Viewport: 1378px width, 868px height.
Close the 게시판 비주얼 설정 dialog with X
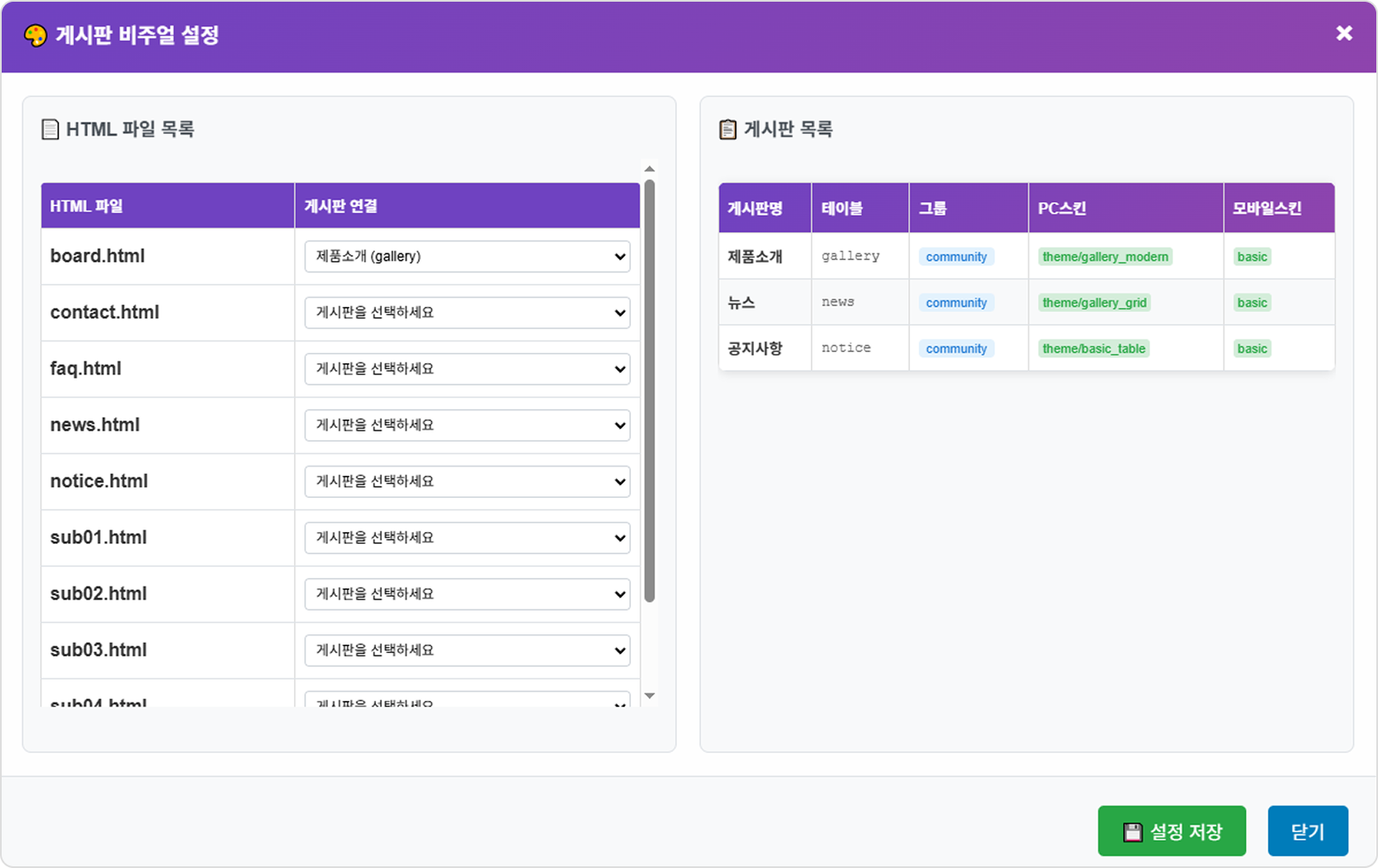coord(1344,33)
